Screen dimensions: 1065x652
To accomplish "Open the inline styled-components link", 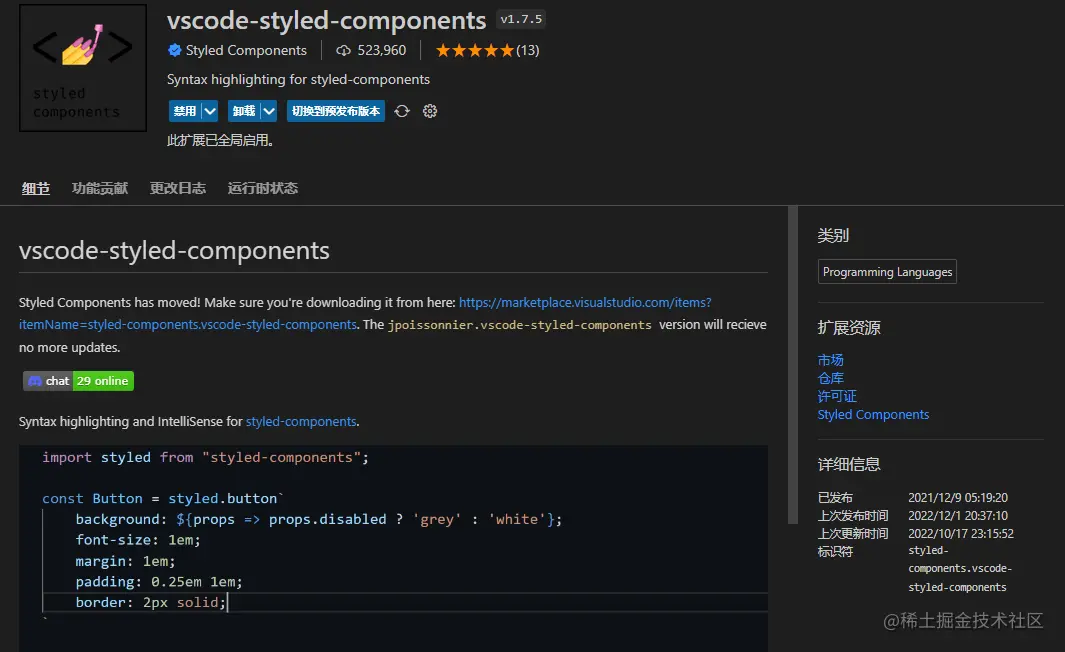I will click(301, 421).
